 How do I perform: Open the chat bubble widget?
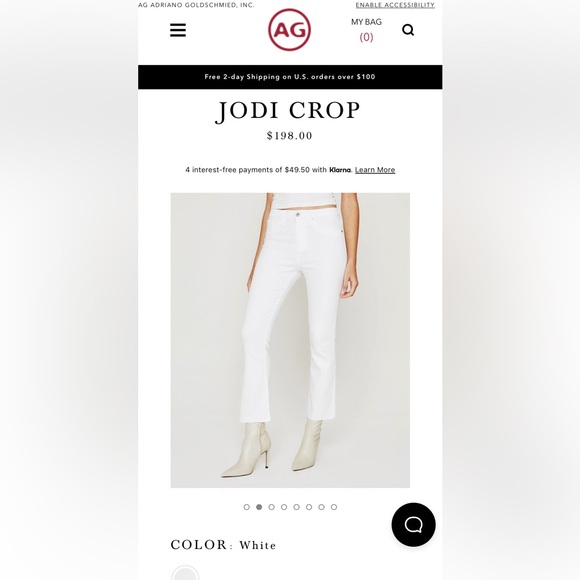414,524
